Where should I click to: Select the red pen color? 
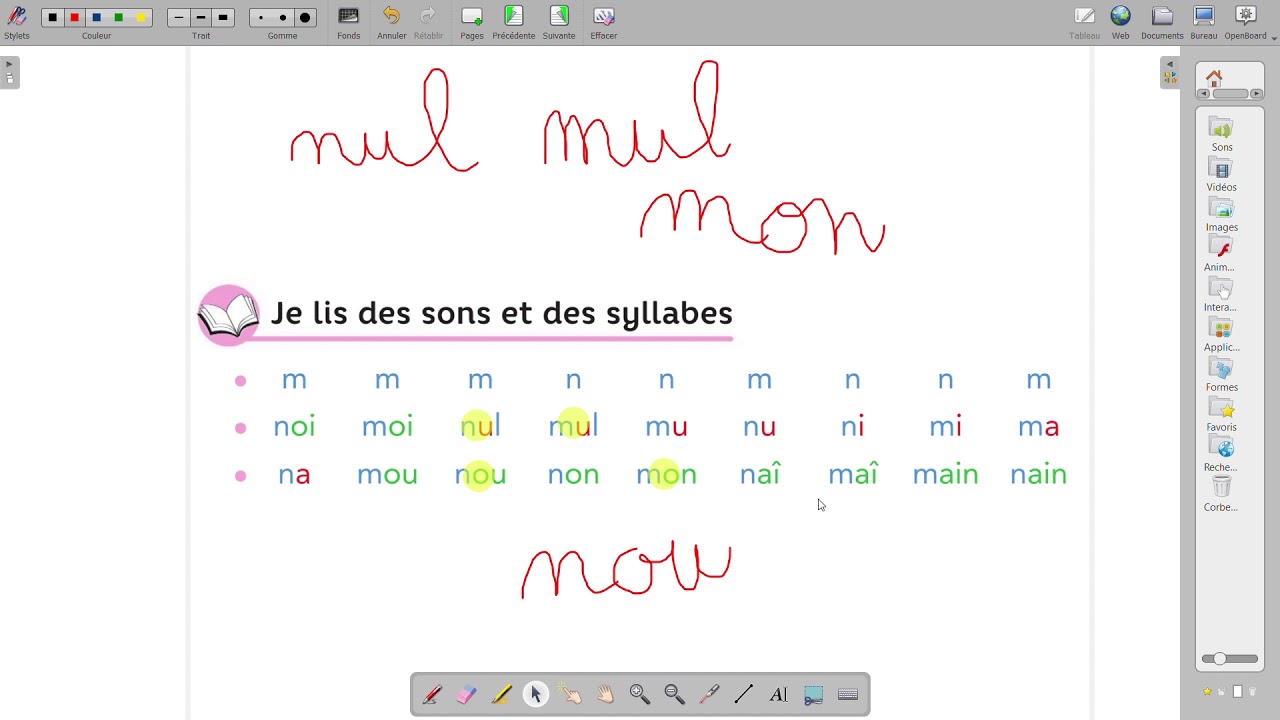click(x=74, y=18)
